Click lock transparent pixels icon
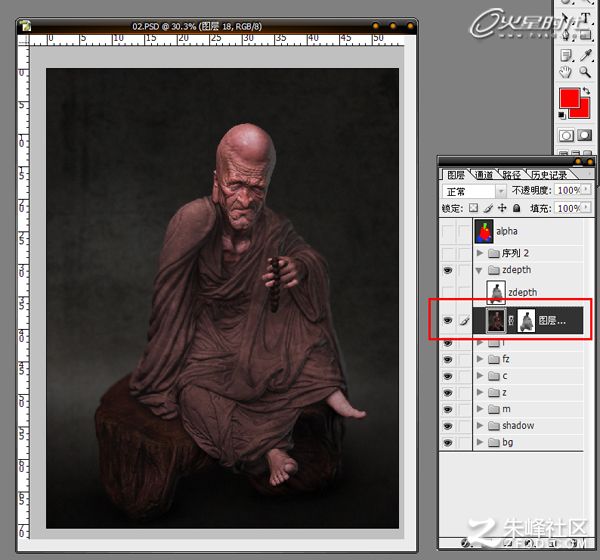Viewport: 600px width, 560px height. pos(473,208)
